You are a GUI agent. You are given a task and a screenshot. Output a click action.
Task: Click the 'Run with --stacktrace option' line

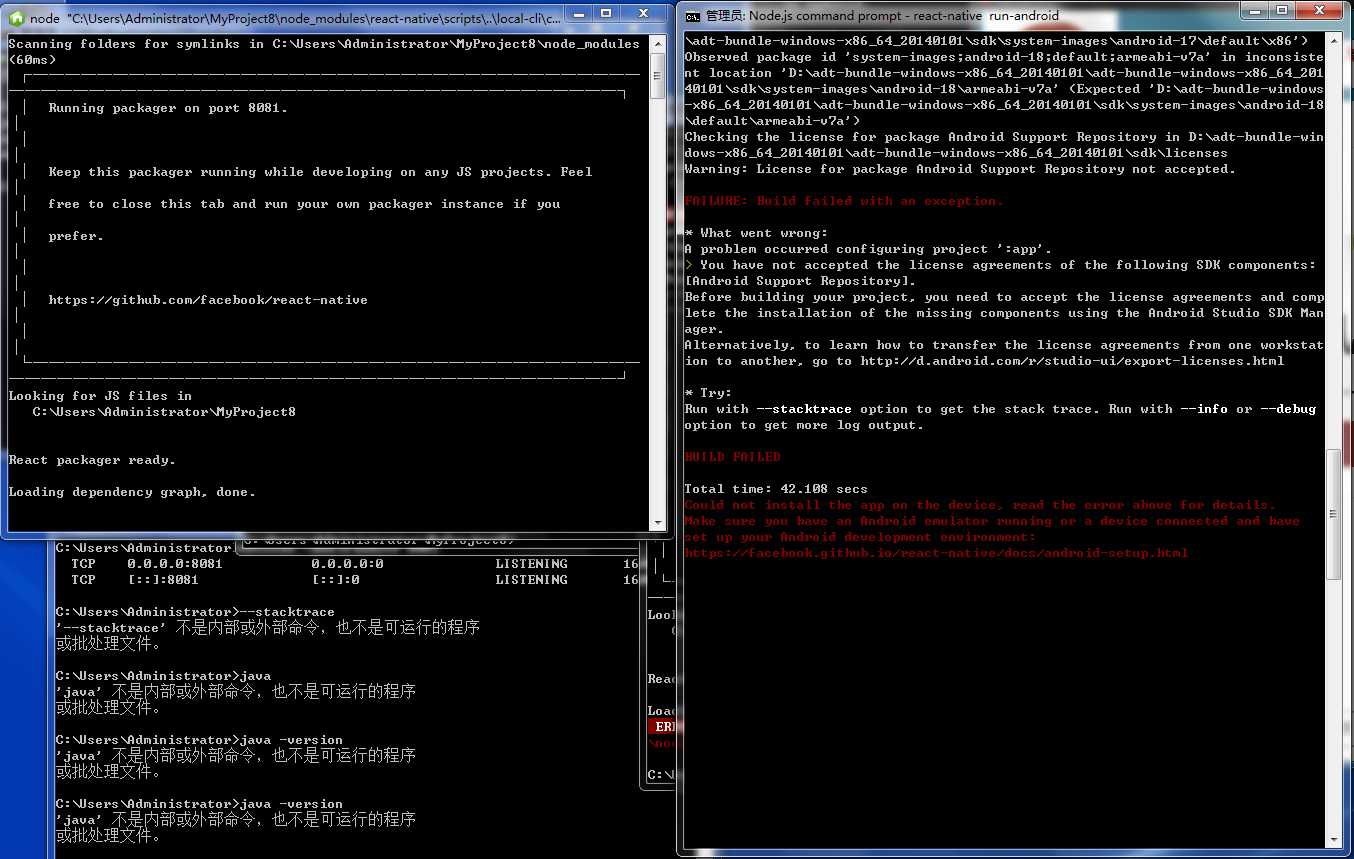[x=1000, y=409]
